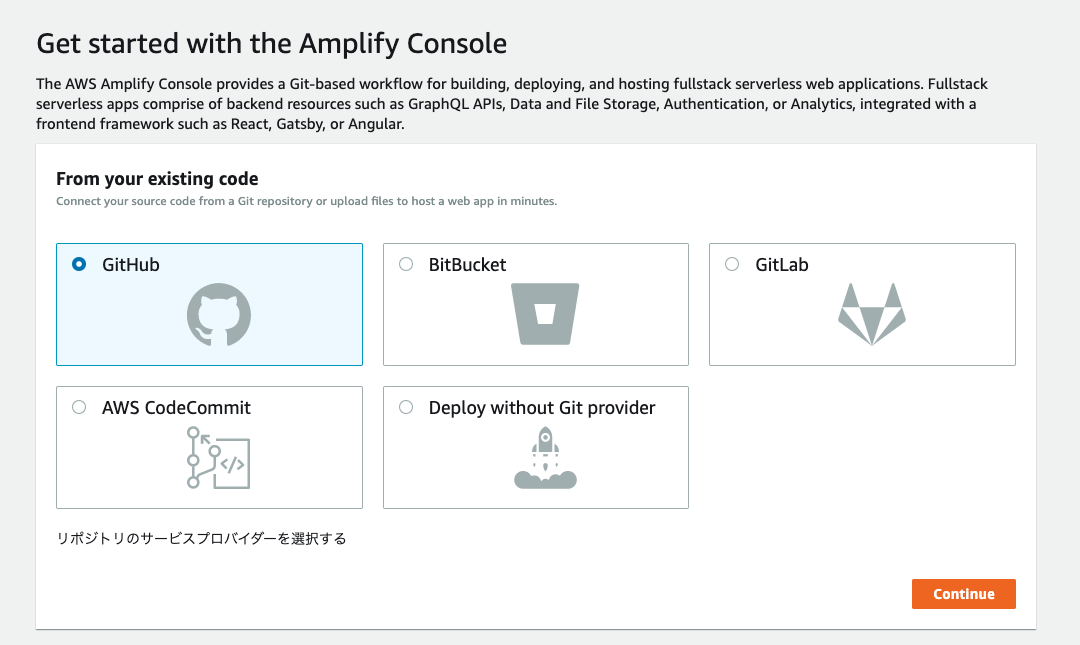The width and height of the screenshot is (1080, 645).
Task: Click the 'Get started with the Amplify Console' title
Action: 271,44
